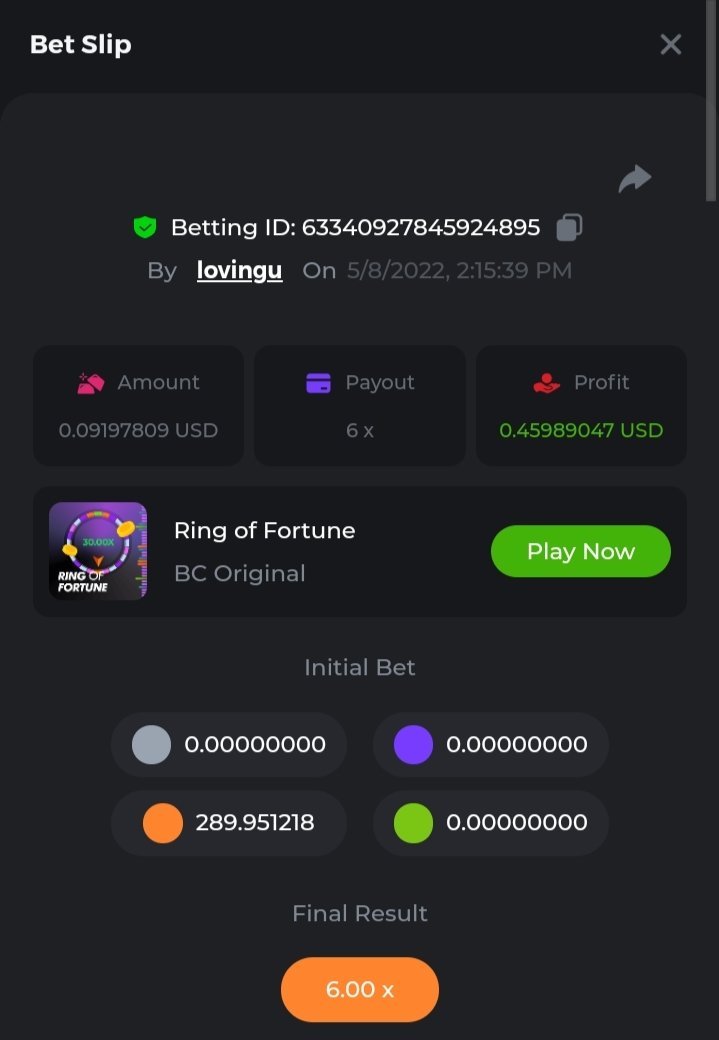Click the gray color bet circle
The image size is (719, 1040).
pyautogui.click(x=151, y=745)
